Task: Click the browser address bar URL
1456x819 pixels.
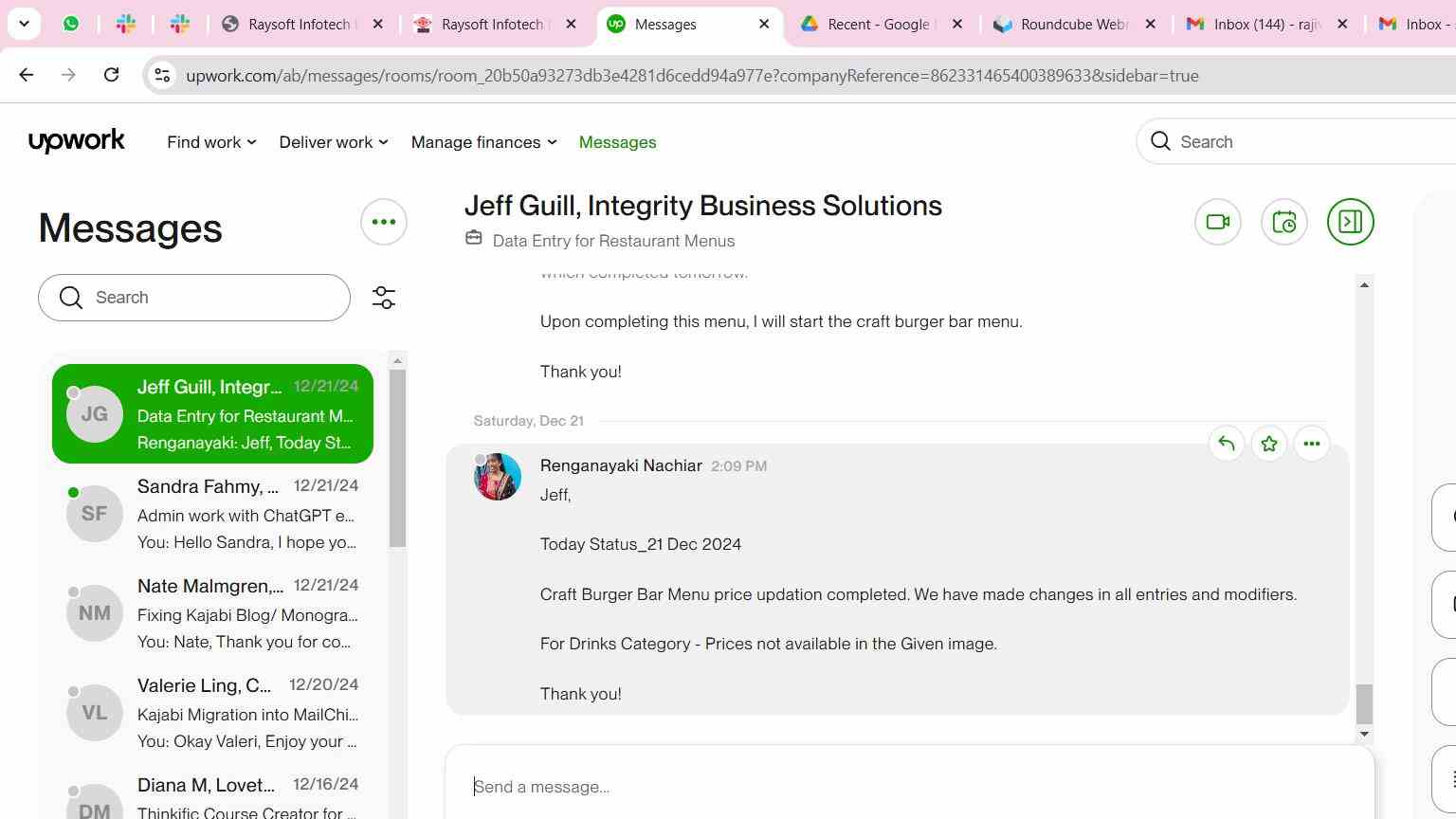Action: point(692,76)
